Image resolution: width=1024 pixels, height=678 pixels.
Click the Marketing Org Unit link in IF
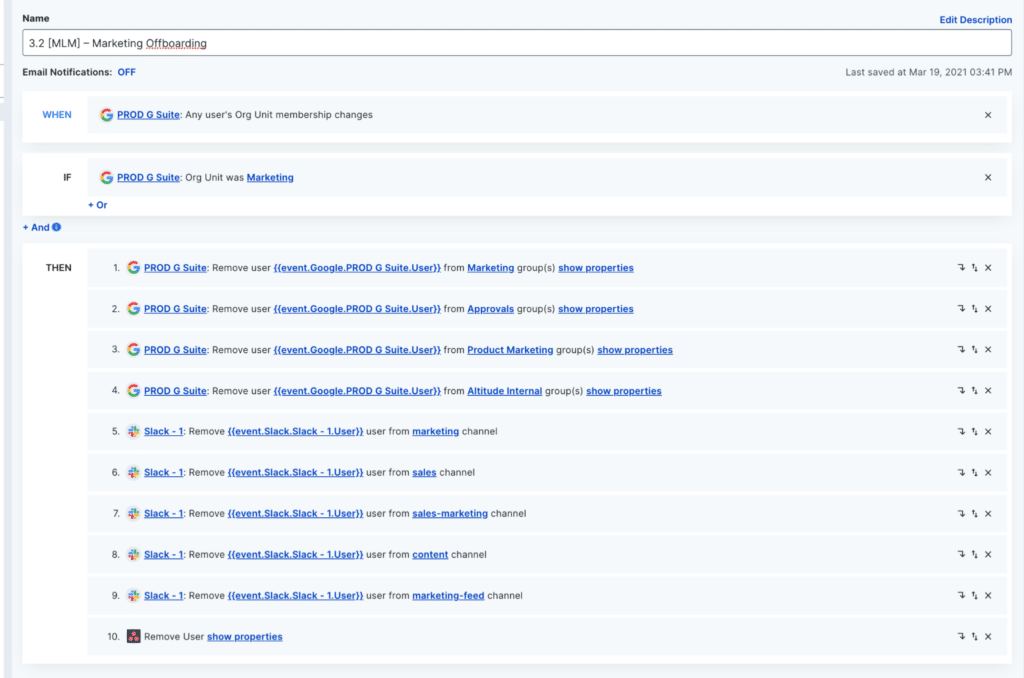(x=270, y=178)
